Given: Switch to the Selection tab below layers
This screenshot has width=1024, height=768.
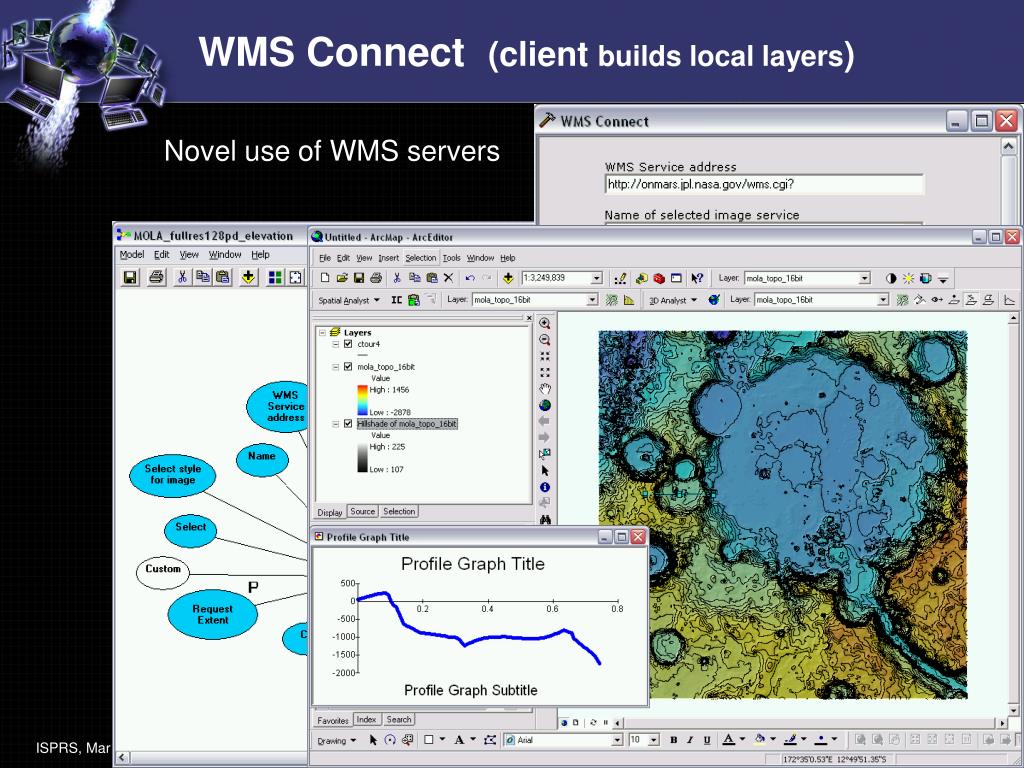Looking at the screenshot, I should pyautogui.click(x=399, y=512).
